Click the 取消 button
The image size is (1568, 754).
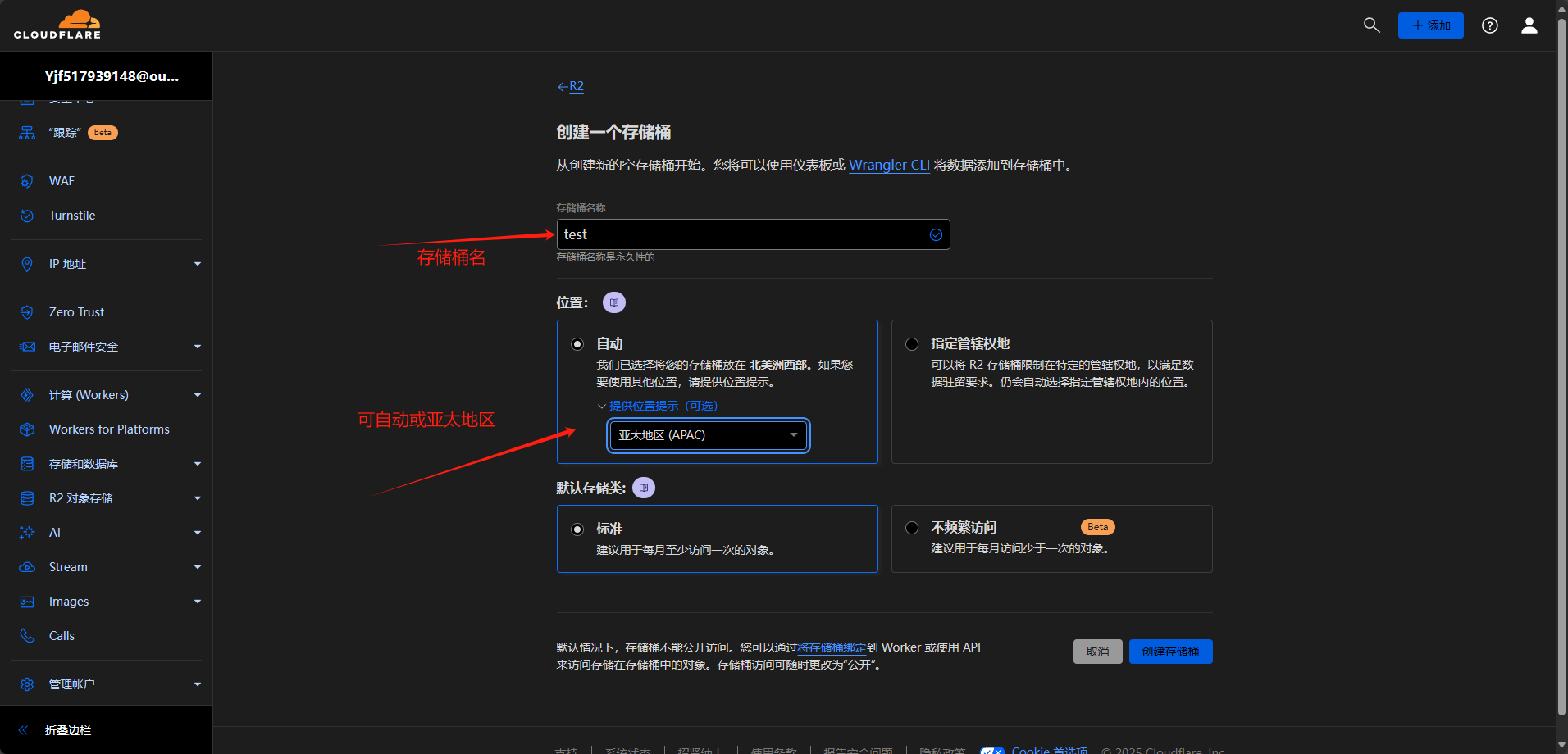tap(1097, 652)
